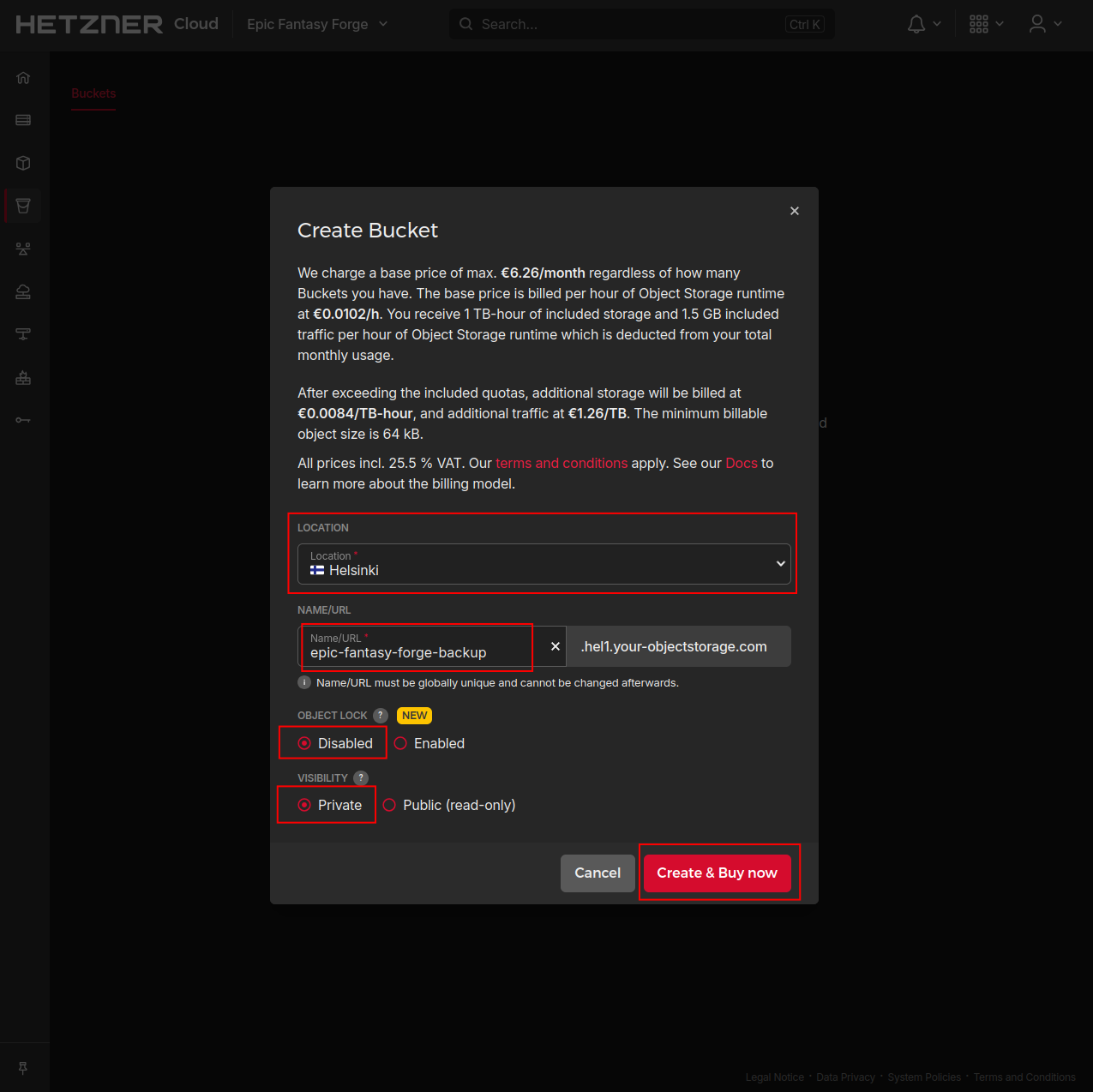
Task: Open System Policies footer link
Action: 924,1077
